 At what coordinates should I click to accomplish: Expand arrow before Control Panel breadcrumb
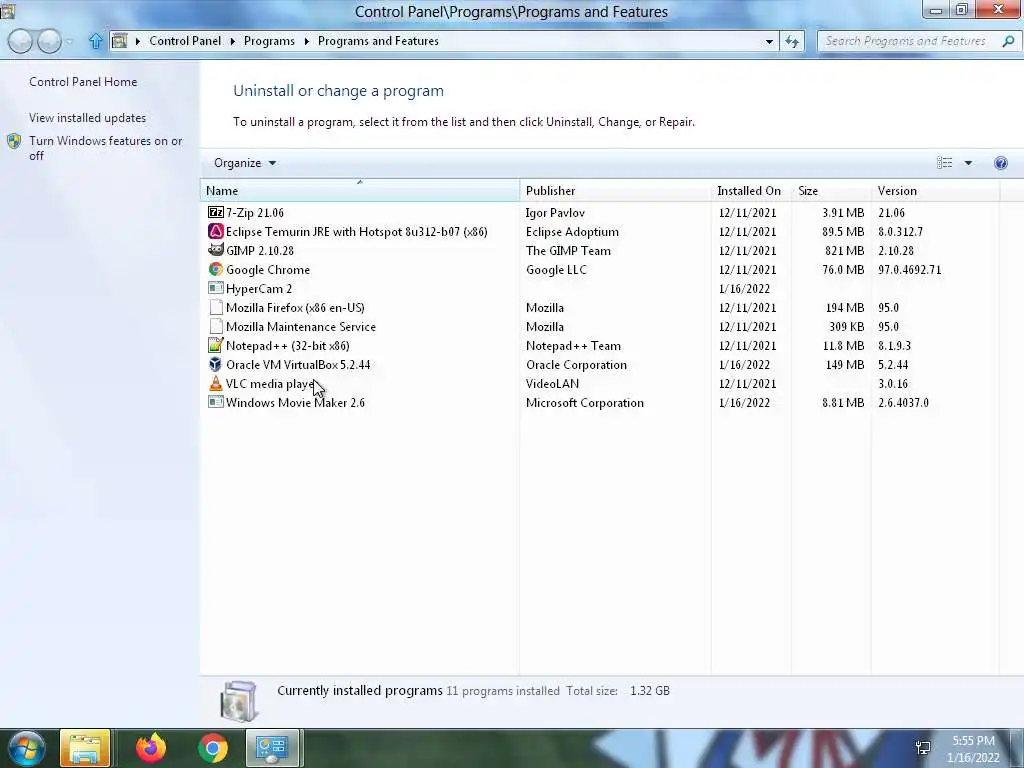tap(138, 41)
